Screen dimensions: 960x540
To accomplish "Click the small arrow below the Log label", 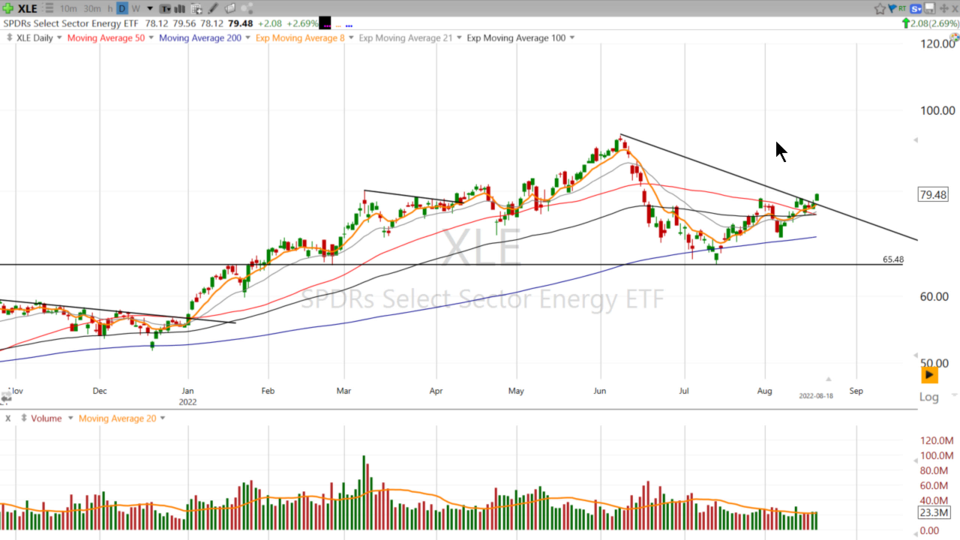I will (954, 396).
